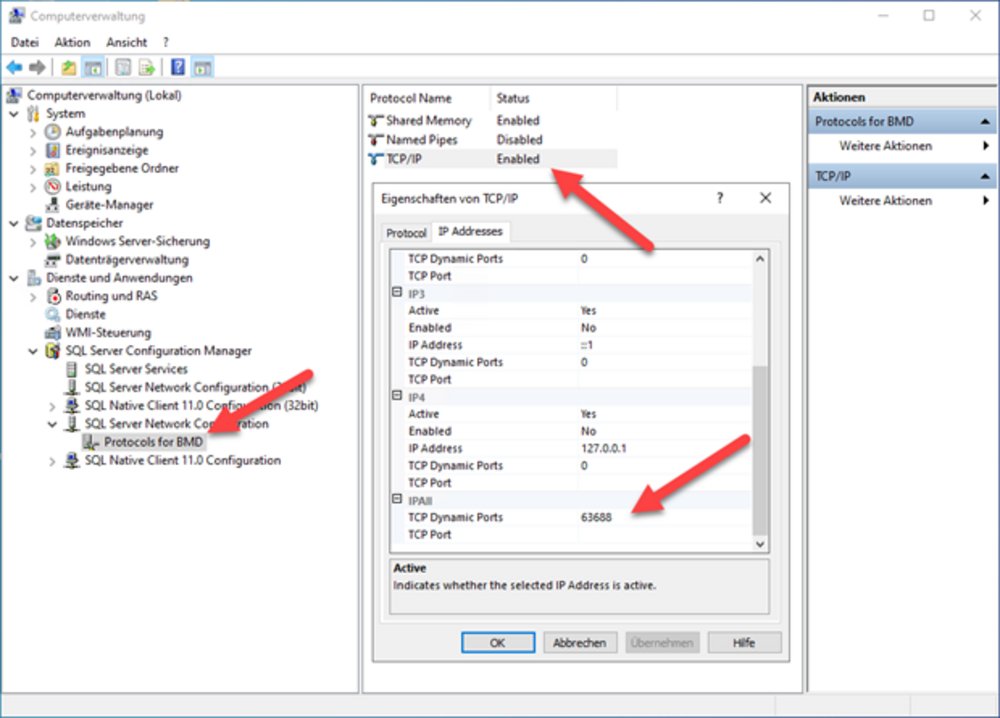Click the blue help toolbar icon
Viewport: 1000px width, 718px height.
pyautogui.click(x=178, y=66)
